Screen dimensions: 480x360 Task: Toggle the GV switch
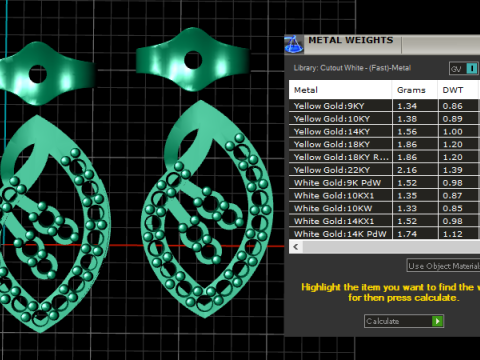[464, 69]
